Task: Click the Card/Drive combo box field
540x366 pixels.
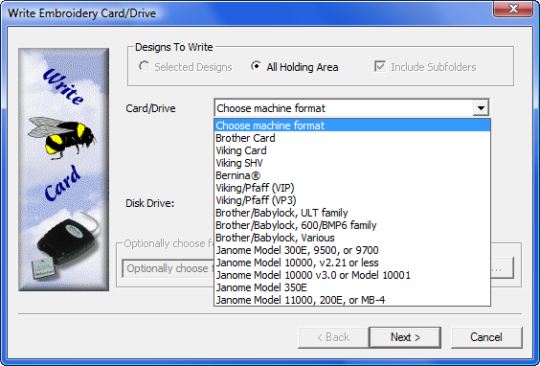Action: [x=351, y=108]
